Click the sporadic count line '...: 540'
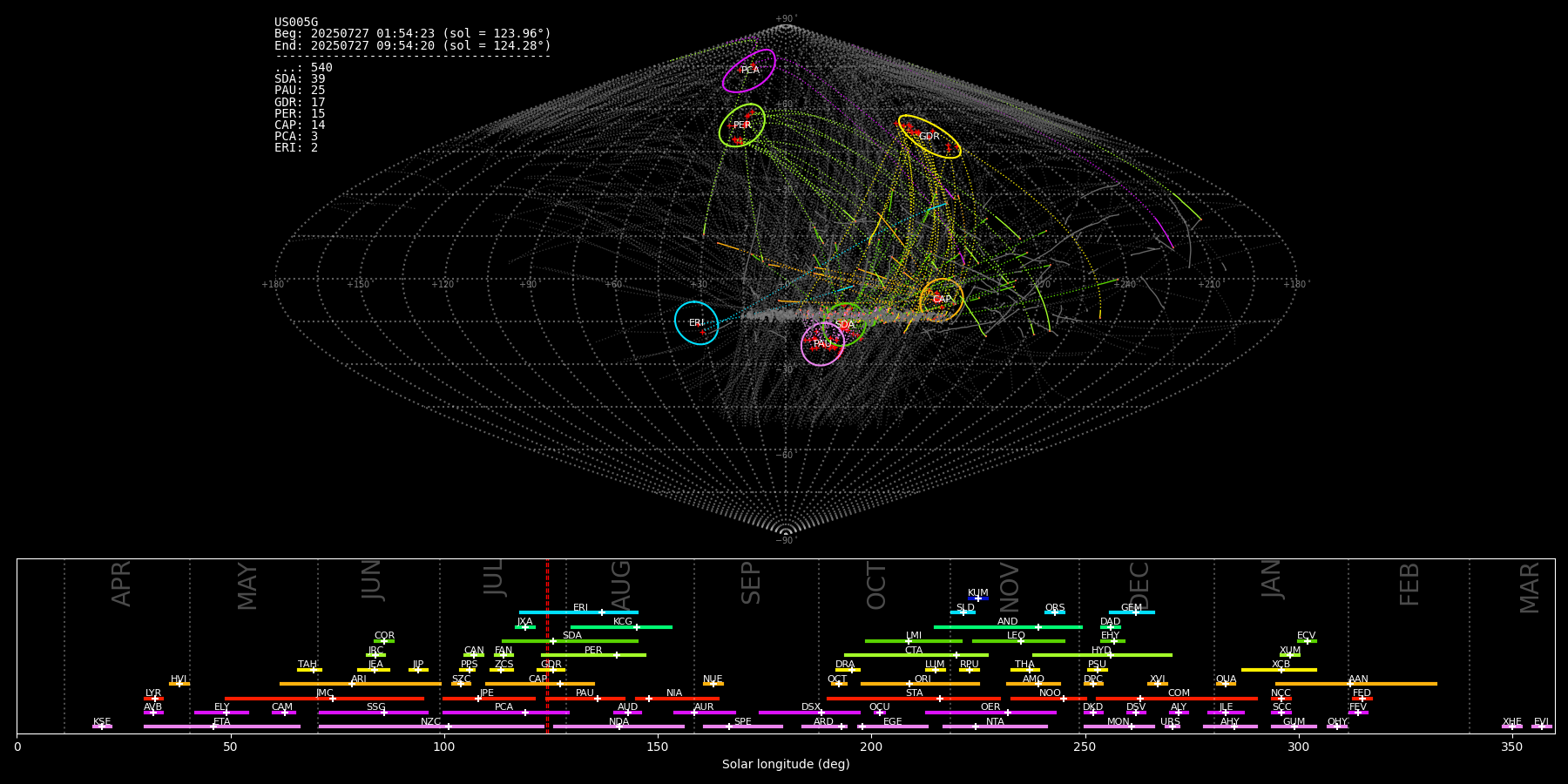This screenshot has width=1568, height=784. (x=303, y=68)
